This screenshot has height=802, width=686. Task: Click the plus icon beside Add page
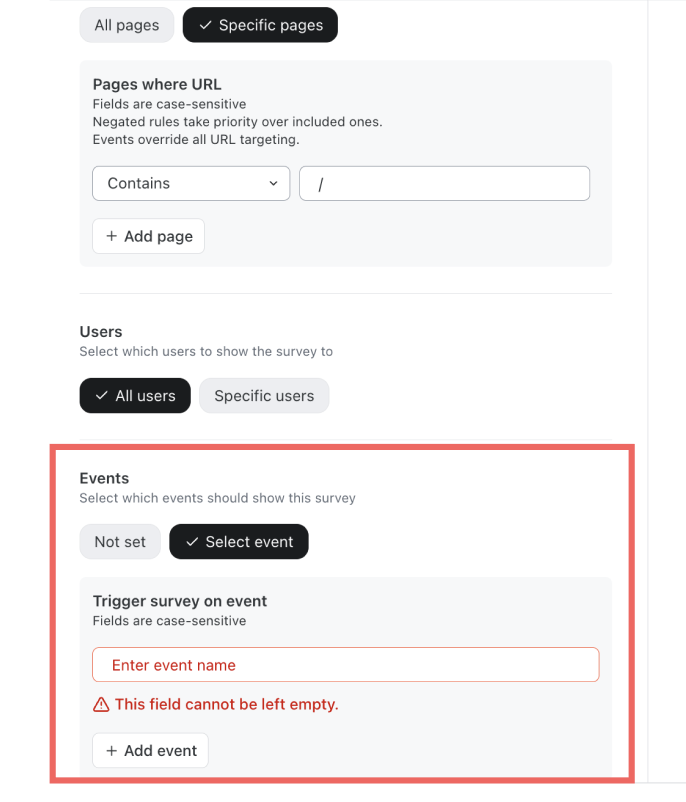pyautogui.click(x=111, y=236)
